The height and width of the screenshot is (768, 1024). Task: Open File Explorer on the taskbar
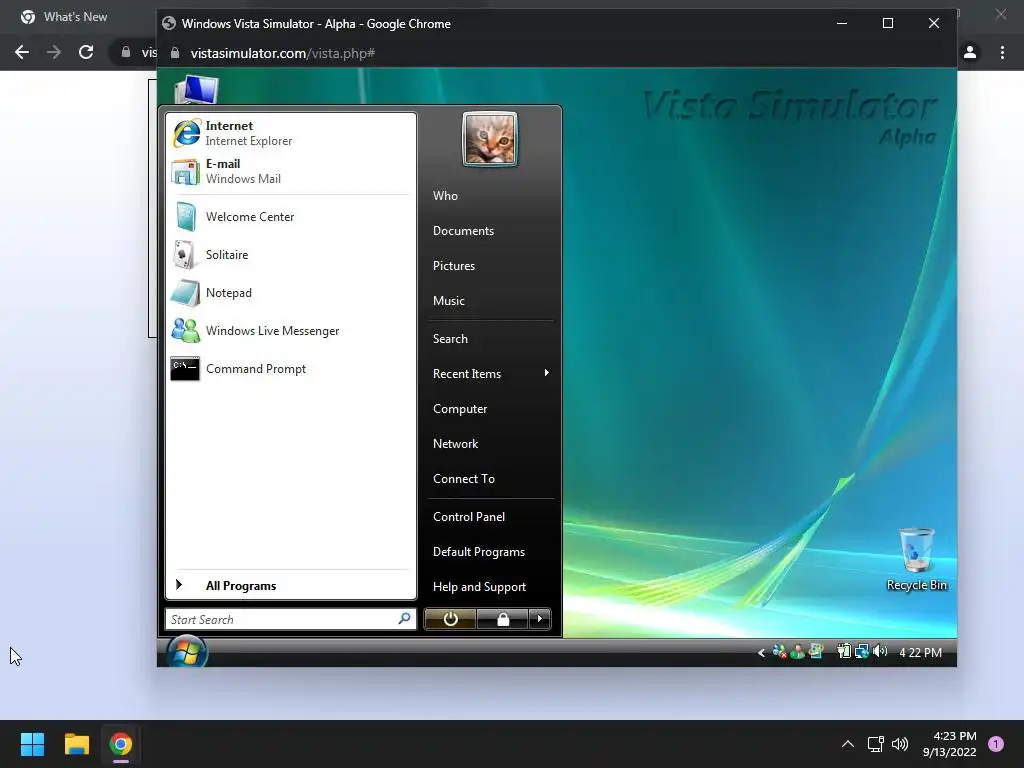pos(76,744)
